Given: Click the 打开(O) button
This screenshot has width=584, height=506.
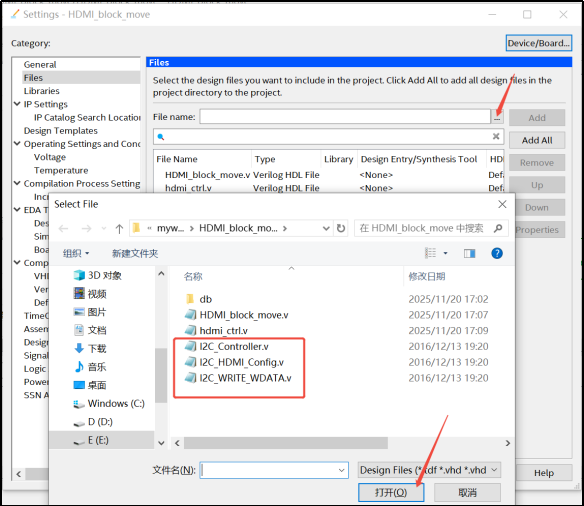Looking at the screenshot, I should click(391, 493).
